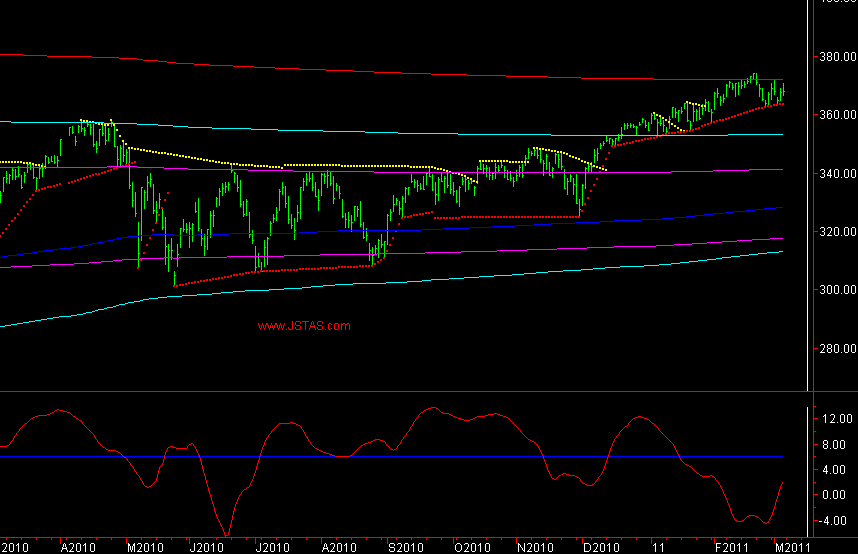Select the 360.00 price level label
858x554 pixels.
pyautogui.click(x=836, y=115)
